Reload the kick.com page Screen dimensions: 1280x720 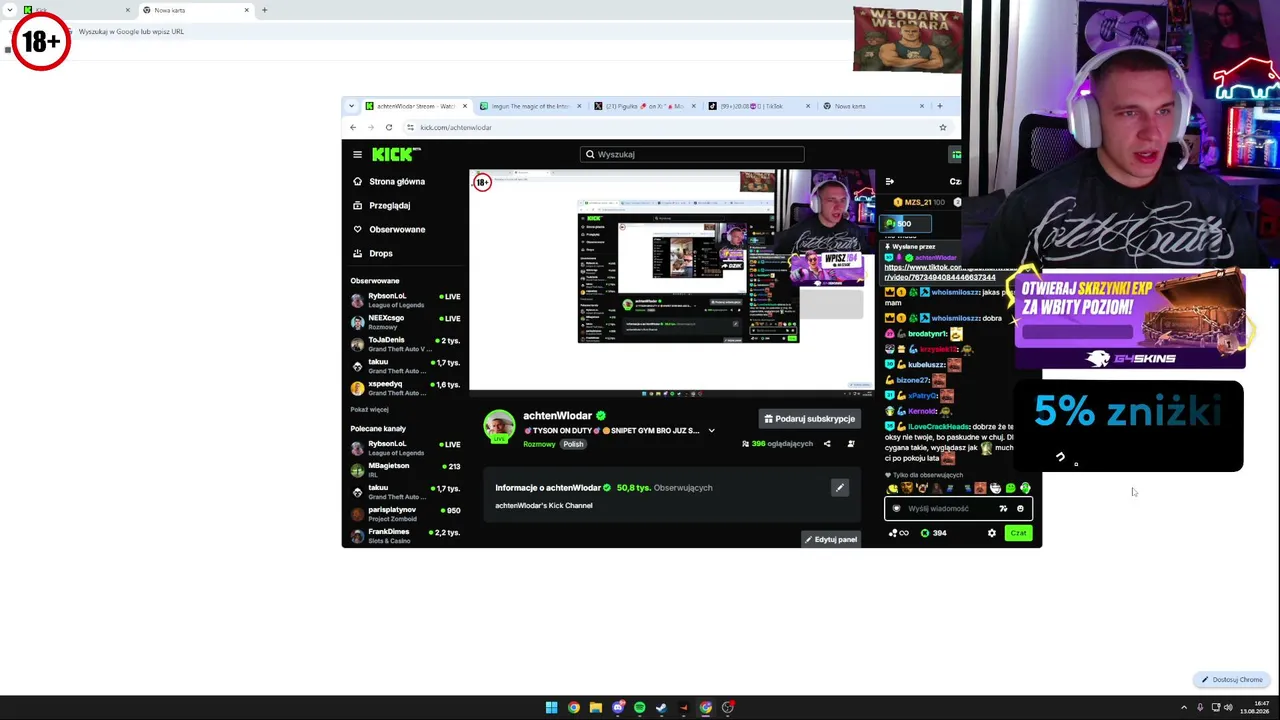pyautogui.click(x=388, y=127)
